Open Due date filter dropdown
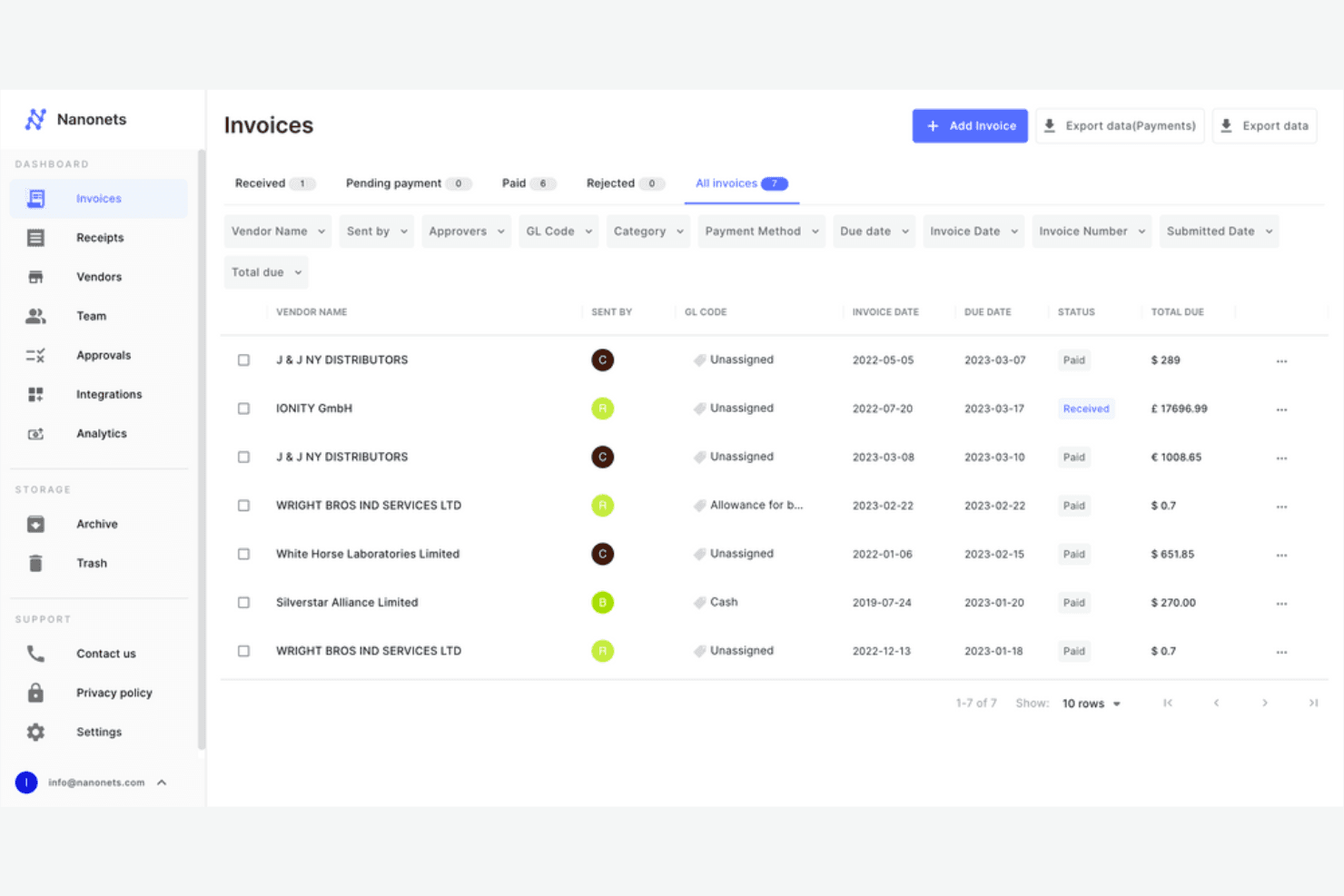Screen dimensions: 1344x896 coord(875,231)
